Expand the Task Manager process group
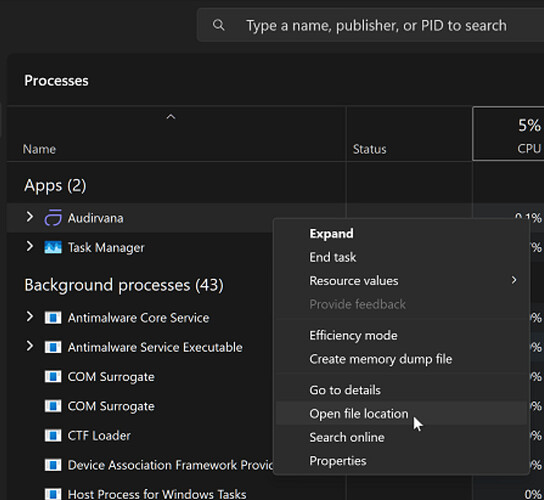 (x=30, y=246)
